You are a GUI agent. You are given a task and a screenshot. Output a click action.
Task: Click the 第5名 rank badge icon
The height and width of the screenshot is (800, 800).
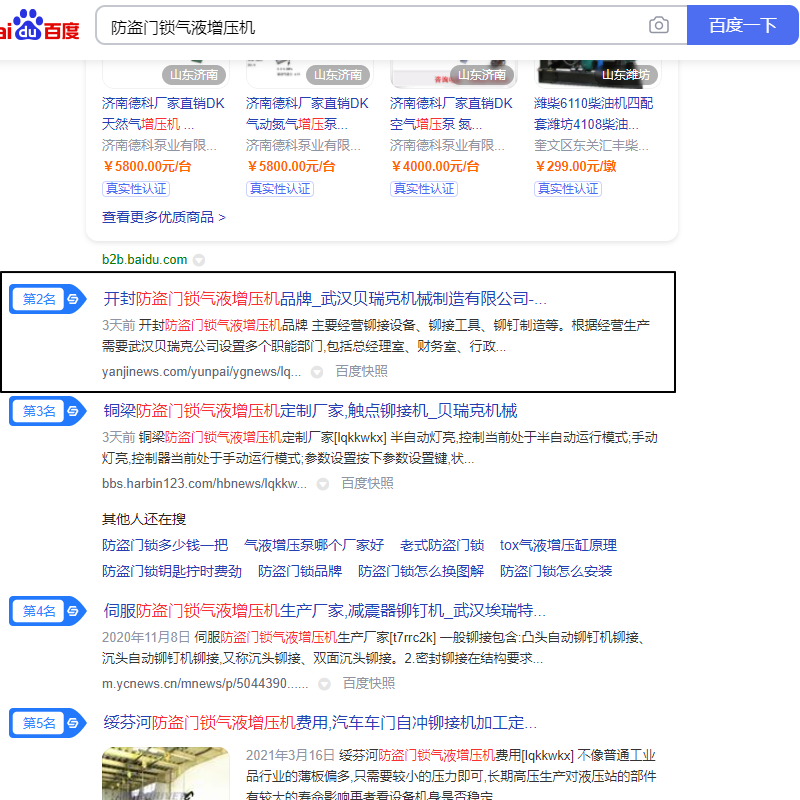(x=47, y=723)
